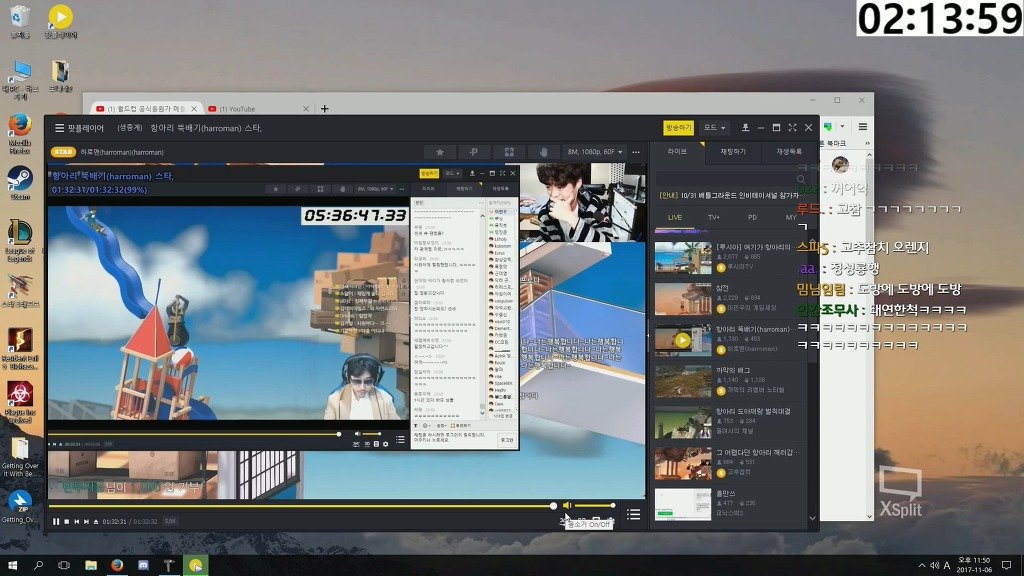Skip to previous track
Screen dimensions: 1024x576
[76, 521]
